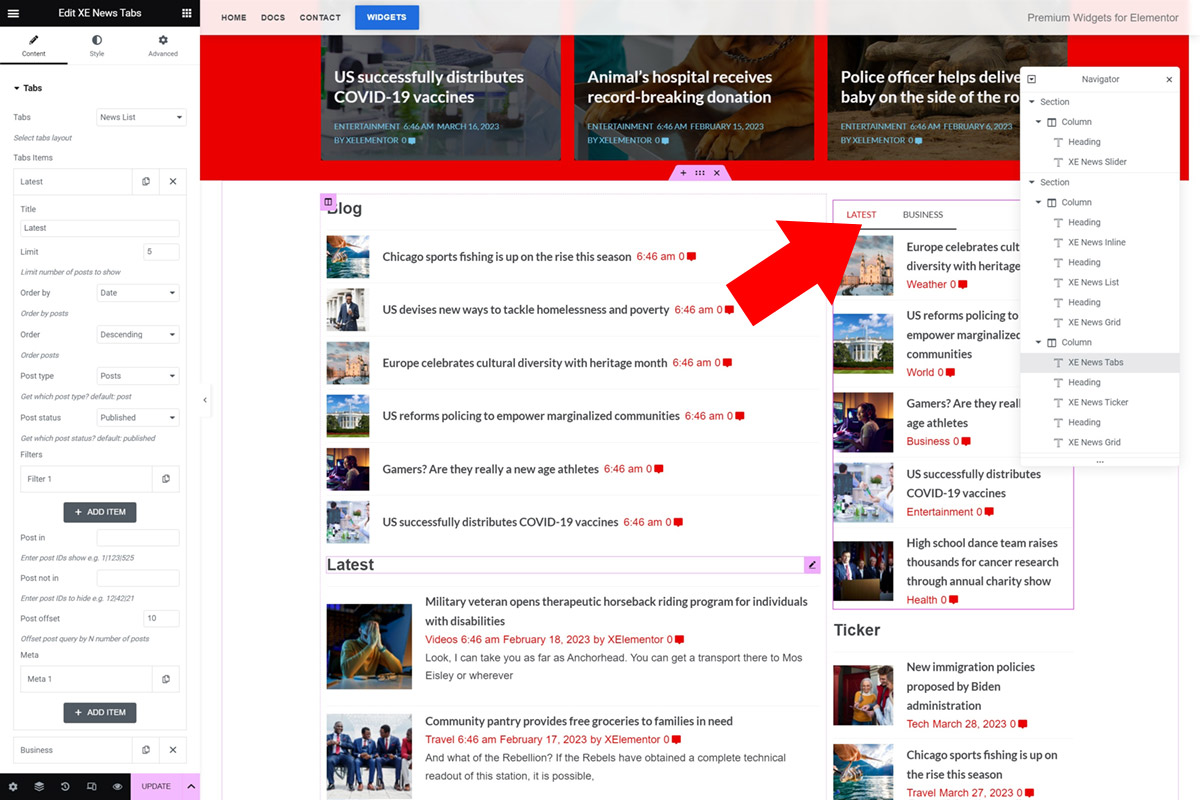
Task: Open the Post status dropdown showing Published
Action: pos(137,417)
